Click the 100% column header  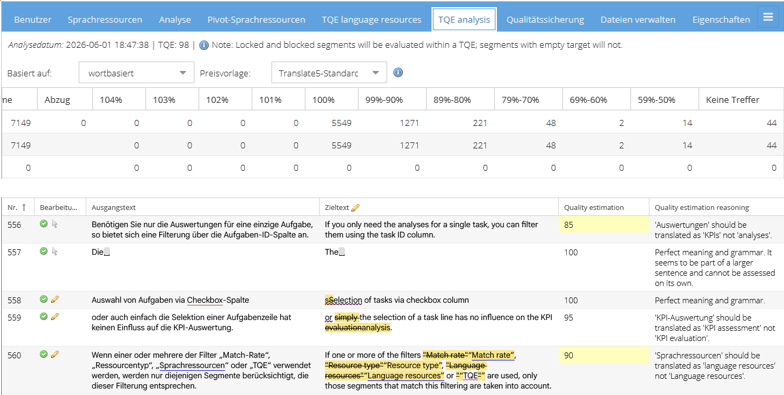332,100
